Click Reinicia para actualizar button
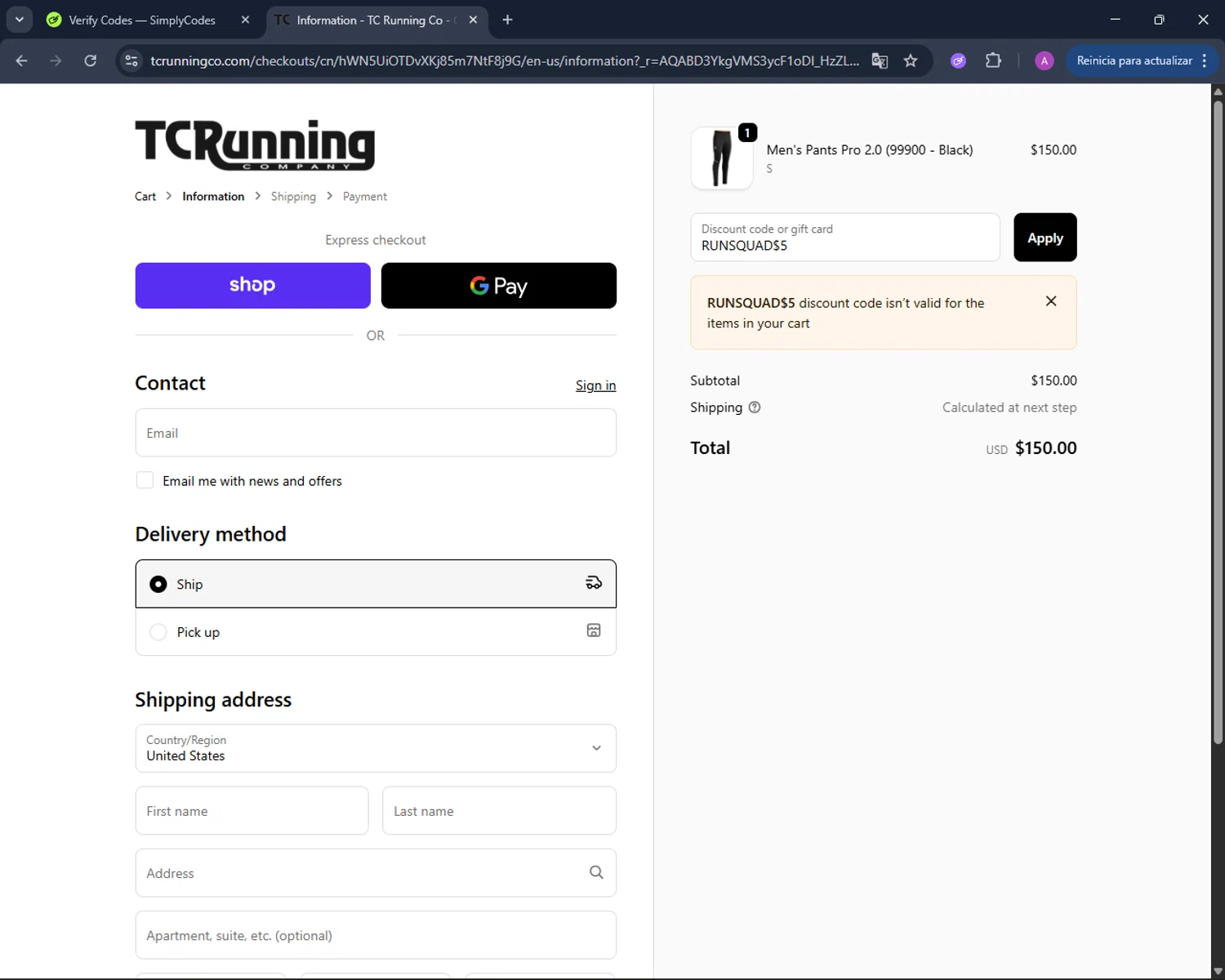The image size is (1225, 980). click(1142, 60)
